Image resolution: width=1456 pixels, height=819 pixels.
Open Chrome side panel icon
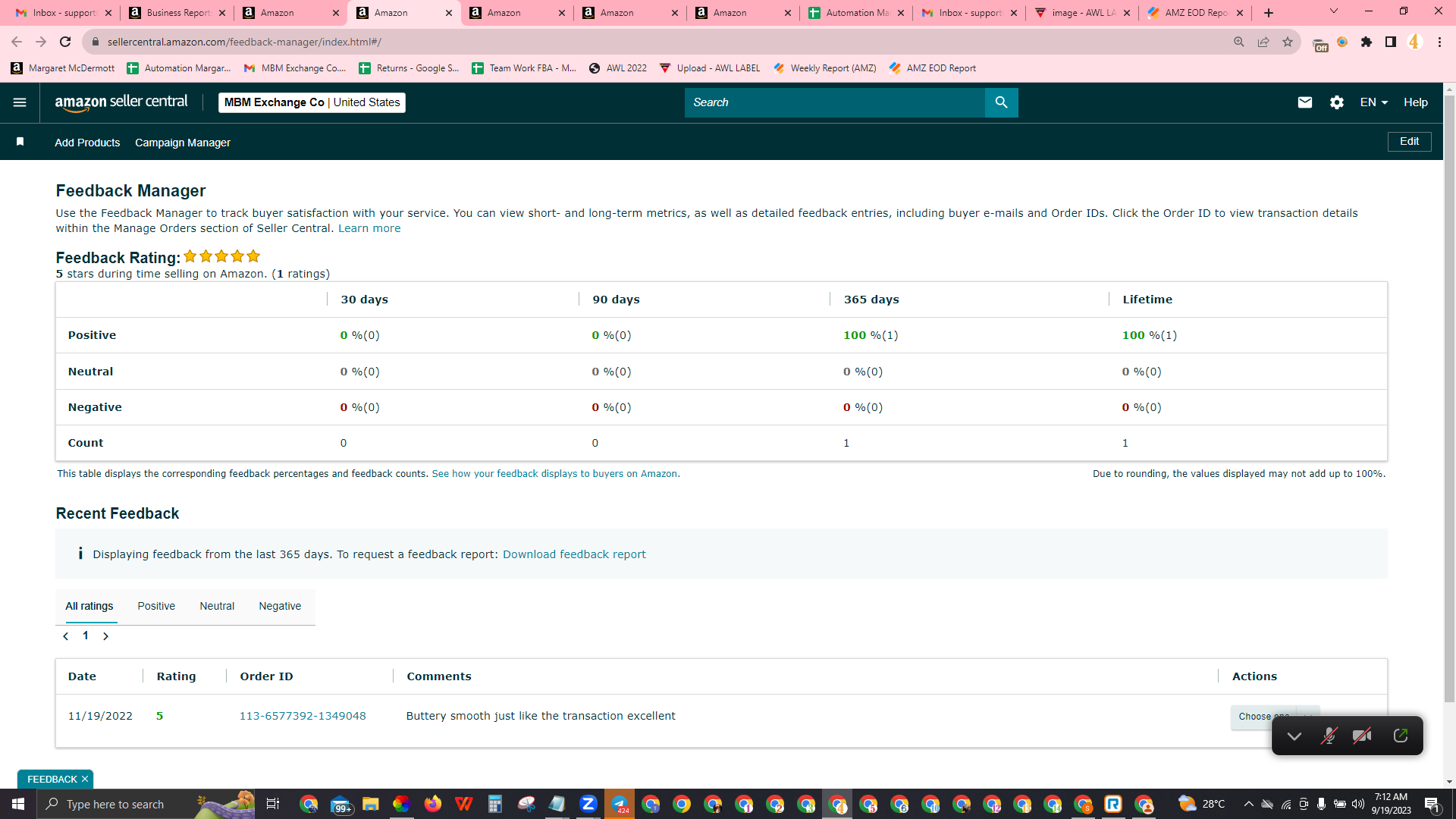point(1391,42)
